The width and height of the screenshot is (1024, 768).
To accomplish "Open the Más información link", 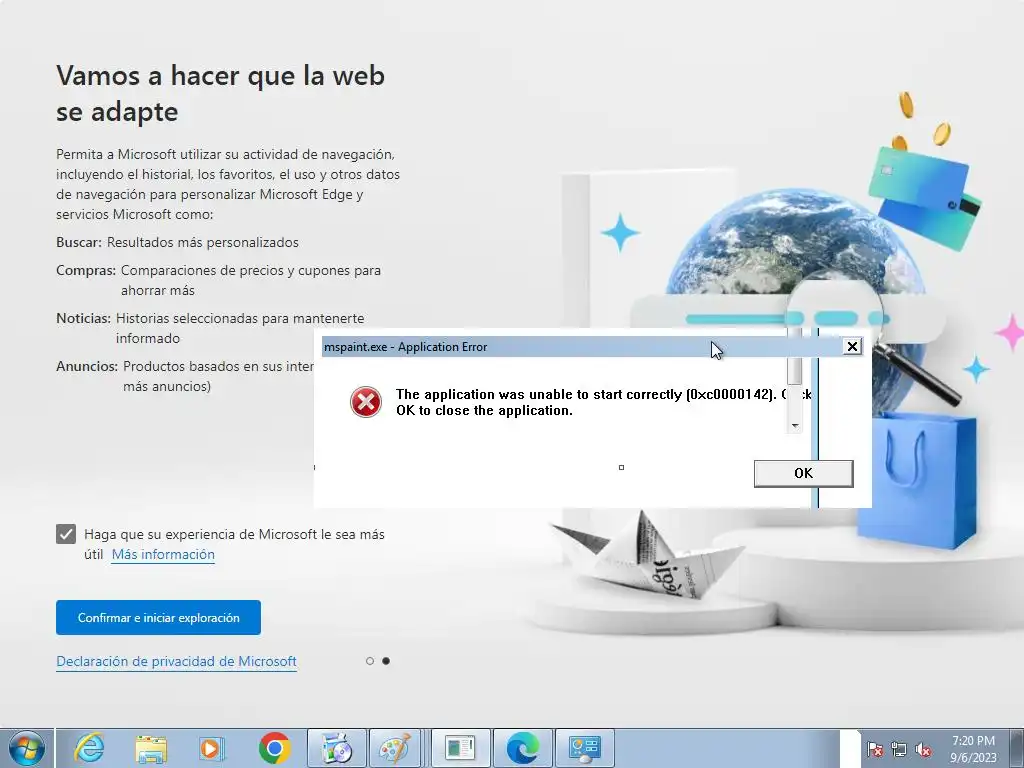I will point(163,554).
